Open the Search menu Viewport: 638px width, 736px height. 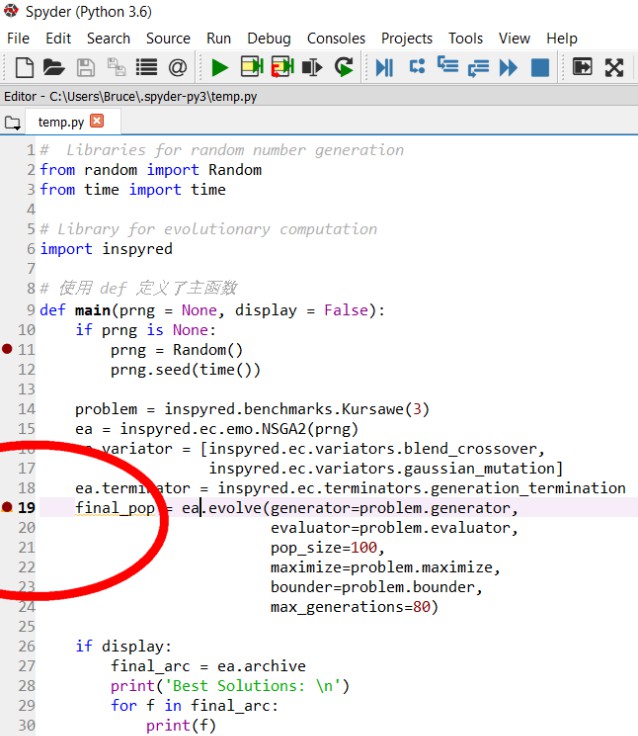(x=108, y=38)
